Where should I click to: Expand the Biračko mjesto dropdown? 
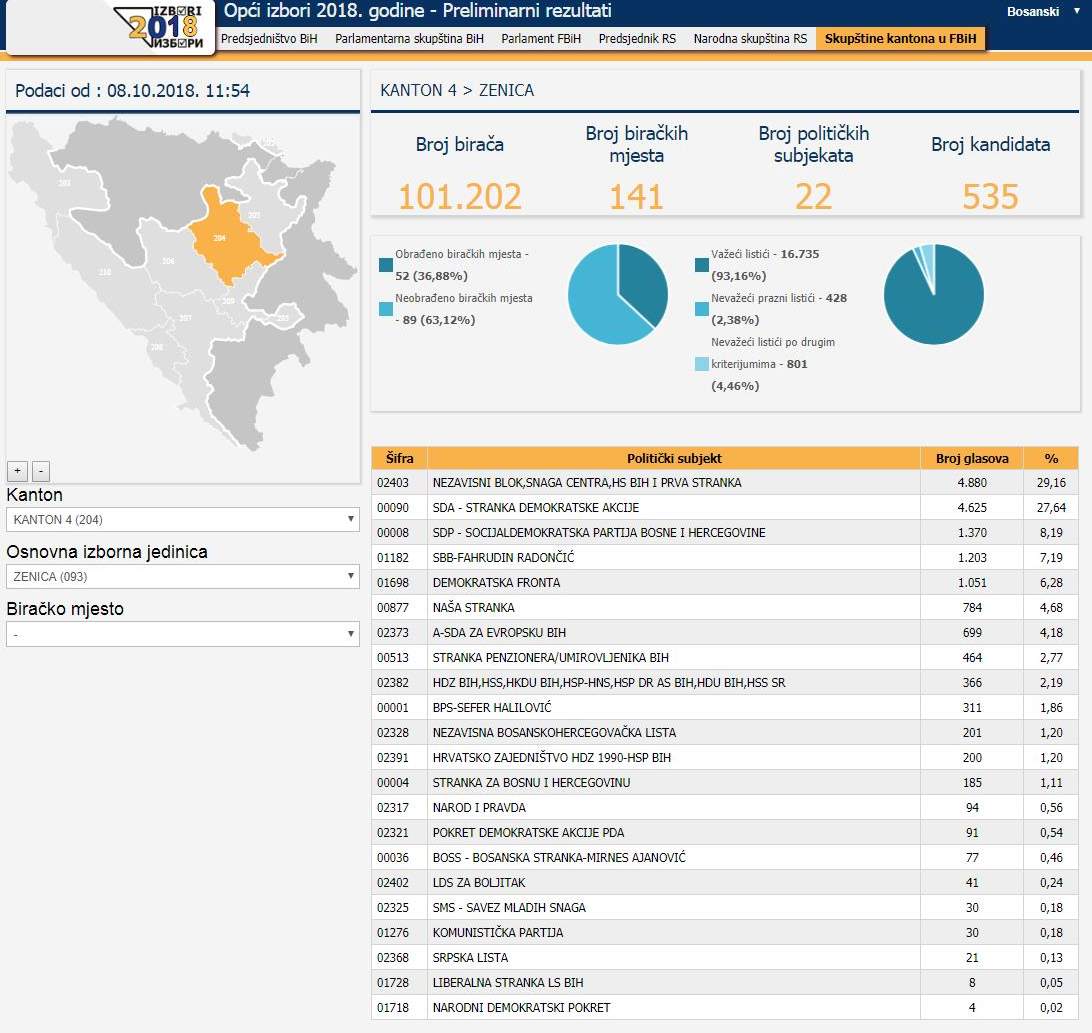(x=183, y=634)
